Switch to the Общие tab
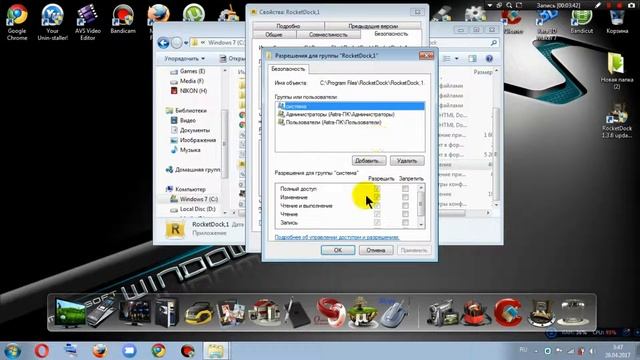 pyautogui.click(x=274, y=35)
